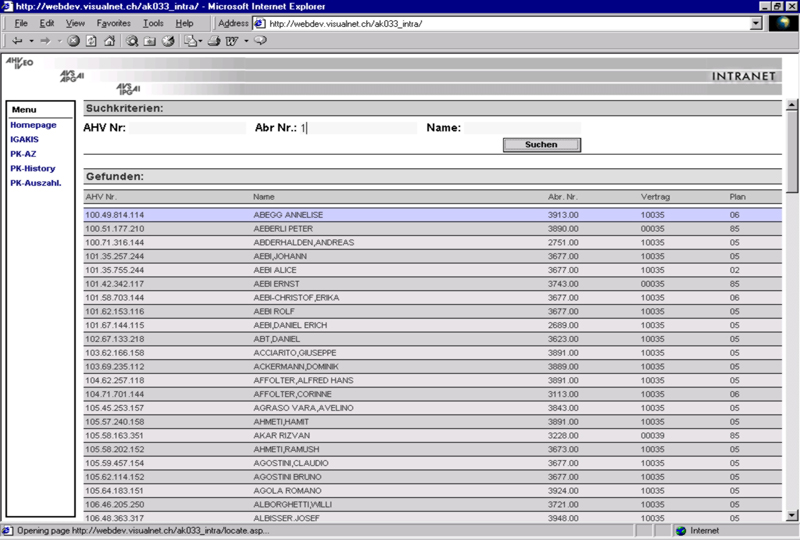The image size is (800, 540).
Task: Click the URL text in the Address bar
Action: click(345, 23)
